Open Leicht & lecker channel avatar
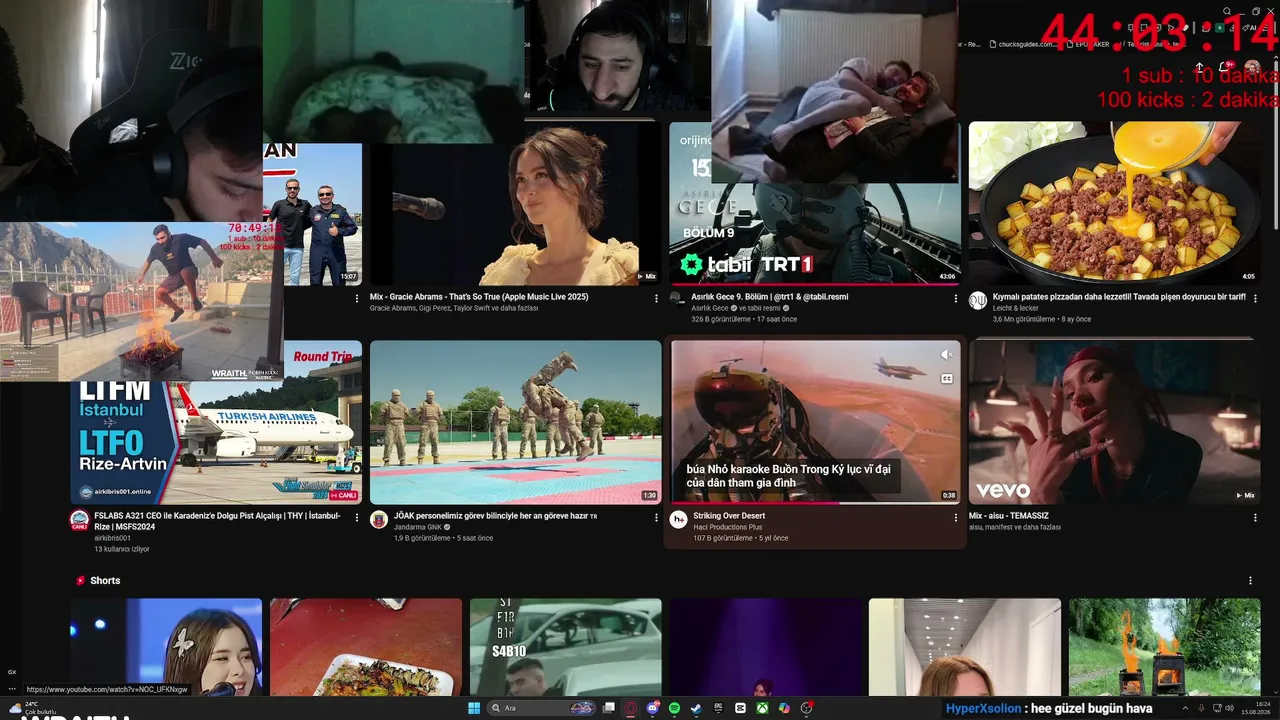This screenshot has width=1280, height=720. pyautogui.click(x=977, y=301)
